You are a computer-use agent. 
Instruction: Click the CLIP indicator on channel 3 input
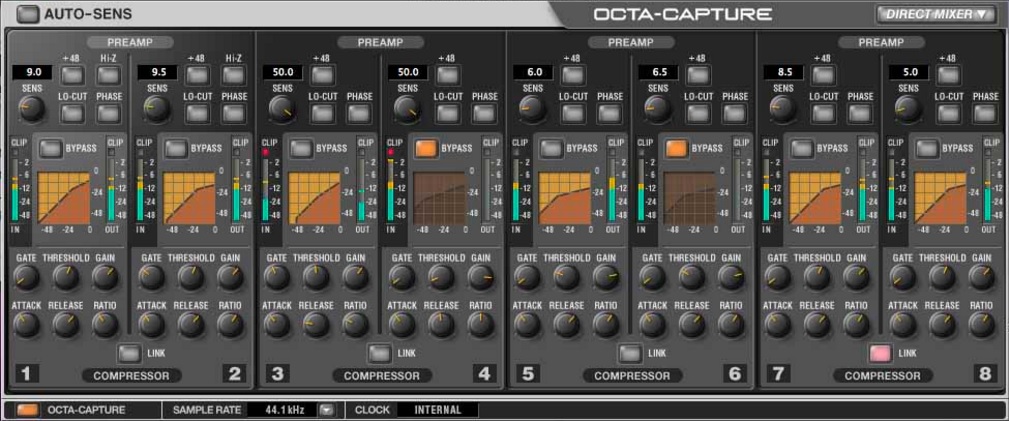tap(264, 152)
